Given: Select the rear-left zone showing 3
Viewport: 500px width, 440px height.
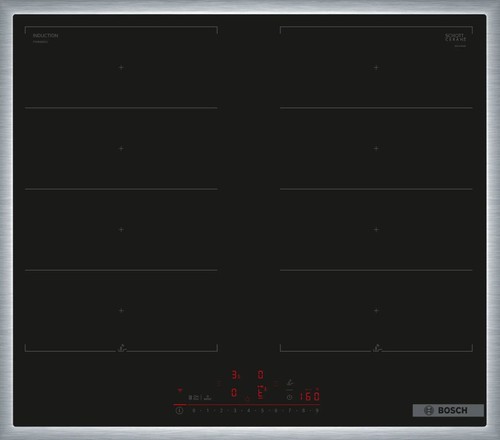Looking at the screenshot, I should (235, 375).
